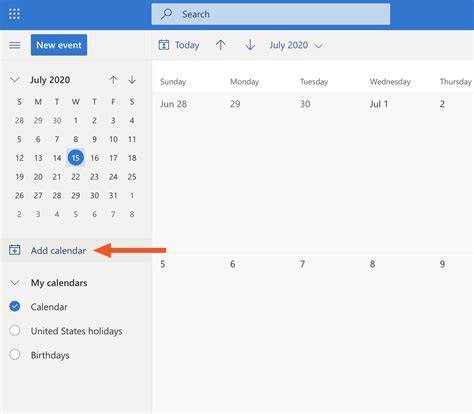The image size is (474, 414).
Task: Toggle the hamburger navigation pane icon
Action: click(15, 45)
